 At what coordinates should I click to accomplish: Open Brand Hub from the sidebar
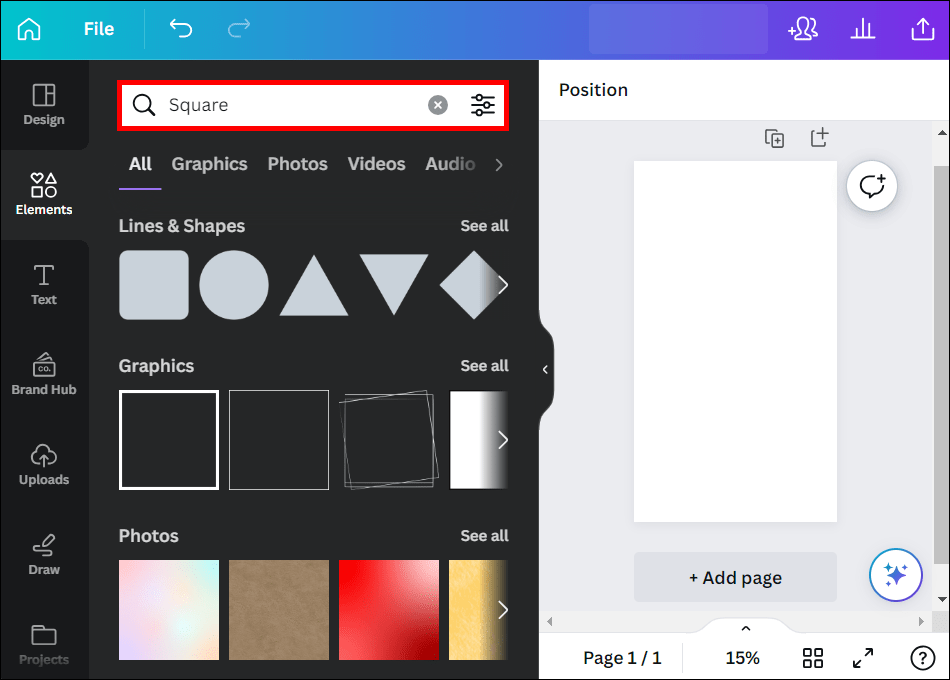43,373
